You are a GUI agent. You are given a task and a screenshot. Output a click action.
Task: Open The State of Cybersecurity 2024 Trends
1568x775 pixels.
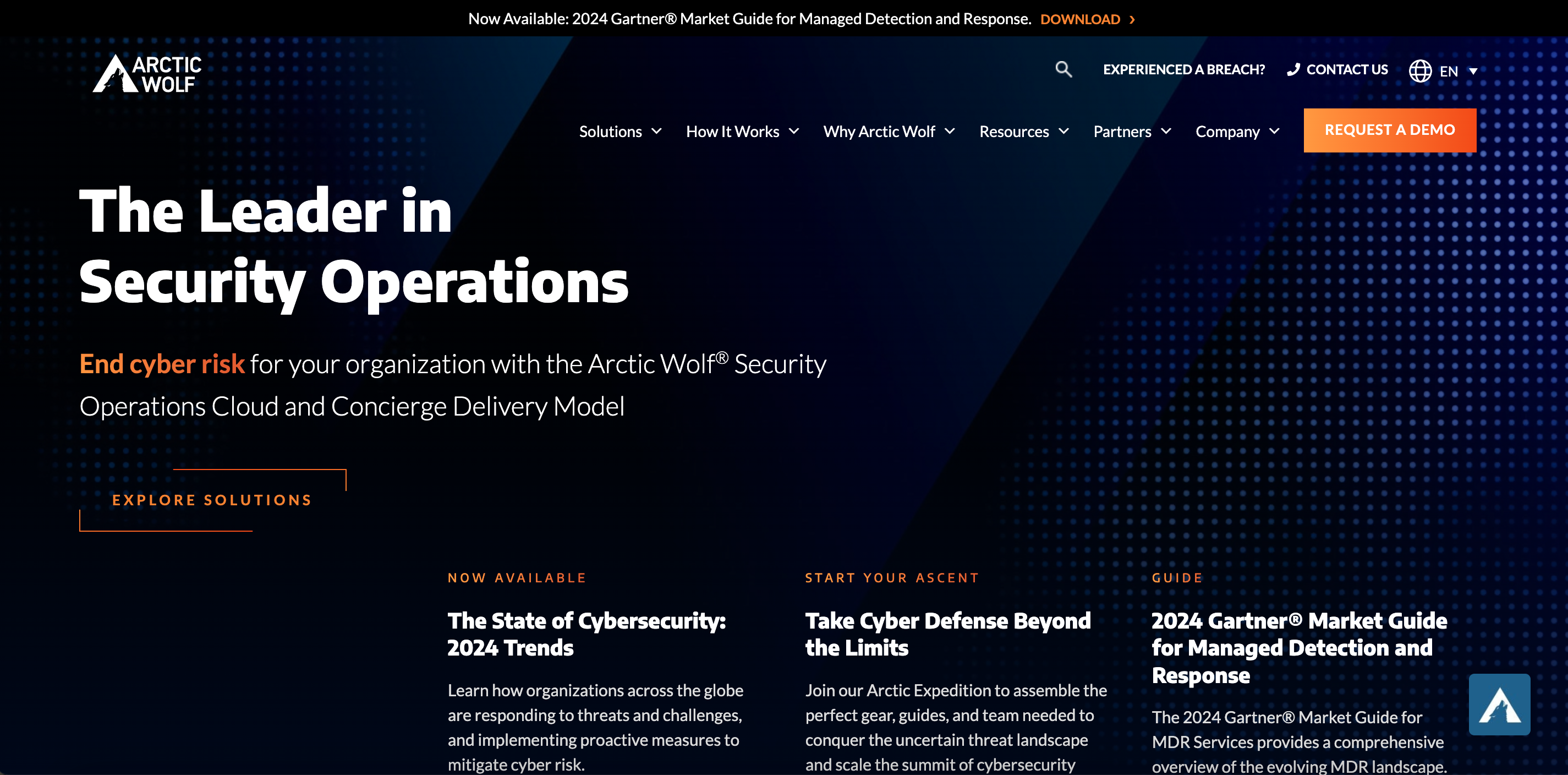click(x=586, y=635)
